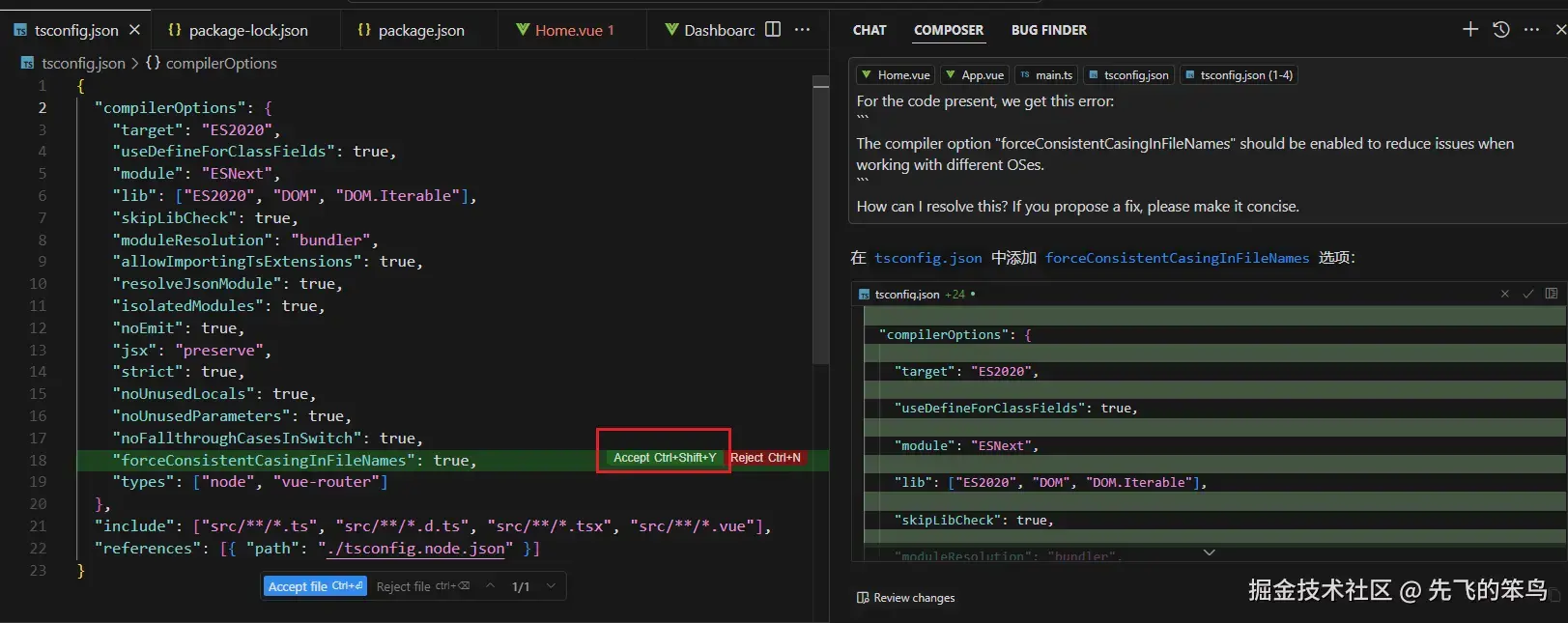The height and width of the screenshot is (623, 1568).
Task: Open the BUG FINDER panel tab
Action: pyautogui.click(x=1049, y=30)
